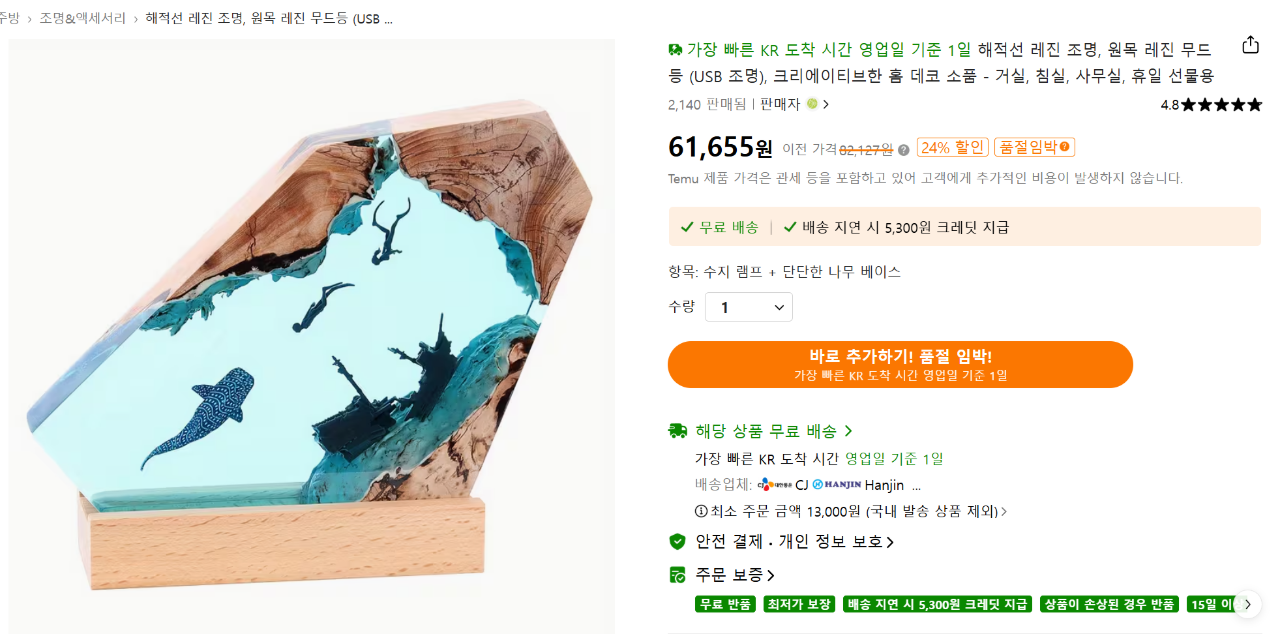The image size is (1280, 634).
Task: Click the 24% 할인 discount badge
Action: pyautogui.click(x=952, y=147)
